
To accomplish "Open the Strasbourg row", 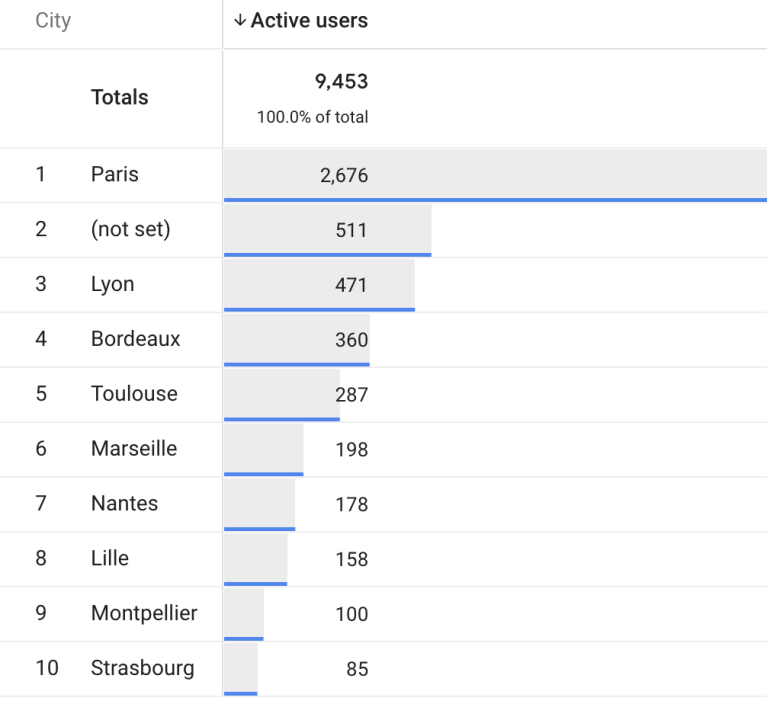I will click(x=142, y=668).
